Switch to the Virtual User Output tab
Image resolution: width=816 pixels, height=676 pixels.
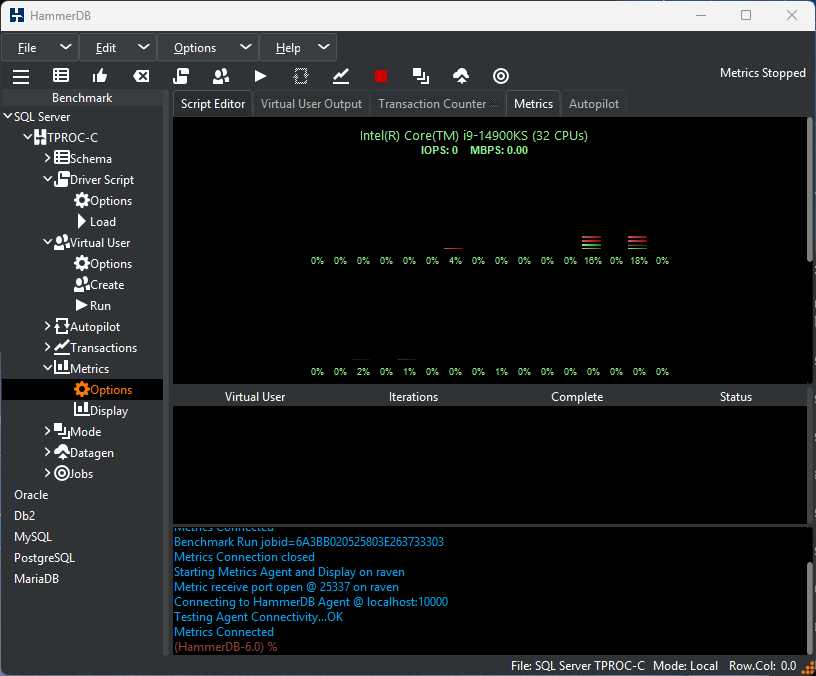tap(311, 104)
